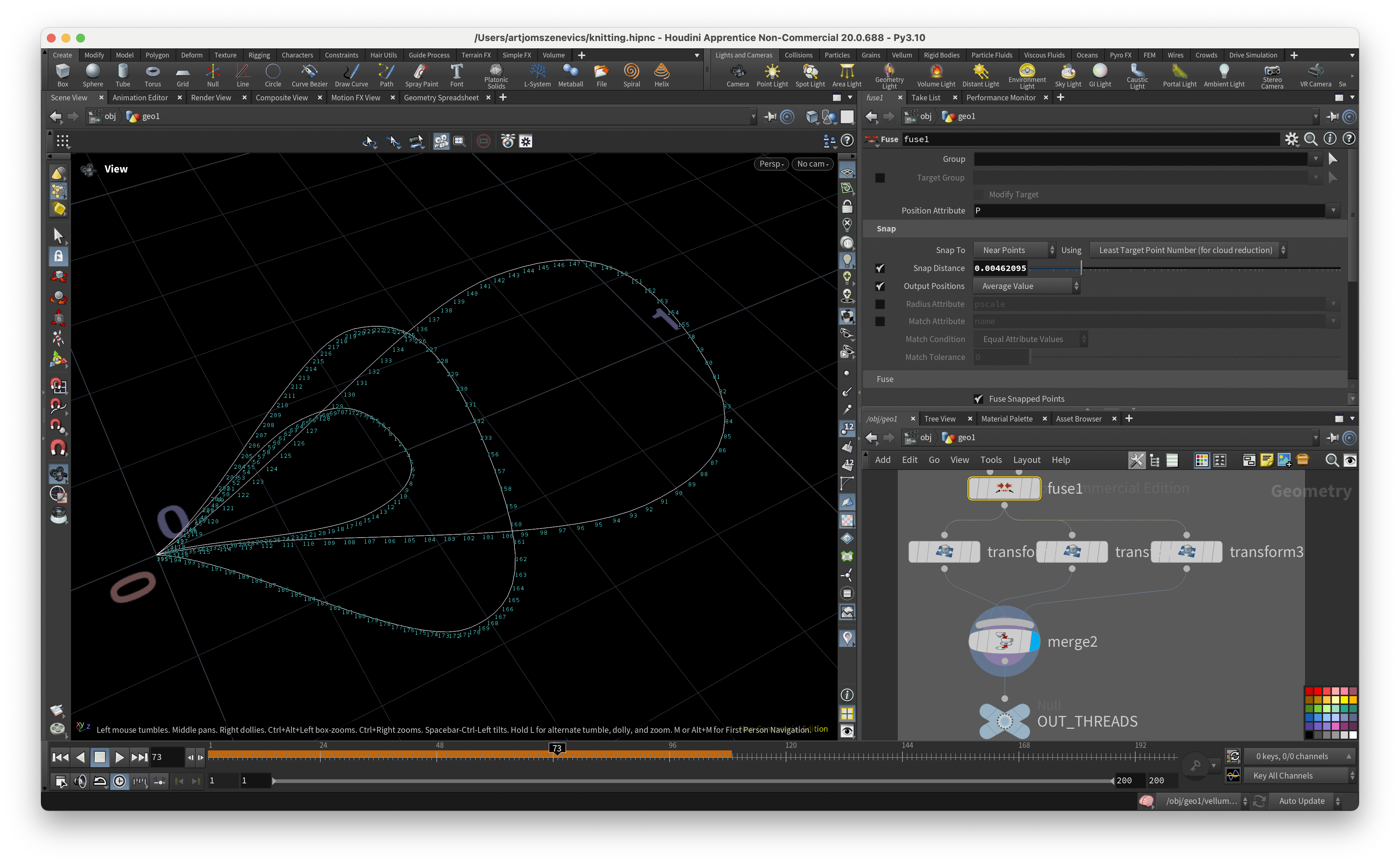Screen dimensions: 1400x865
Task: Switch to the Geometry Spreadsheet tab
Action: point(441,98)
